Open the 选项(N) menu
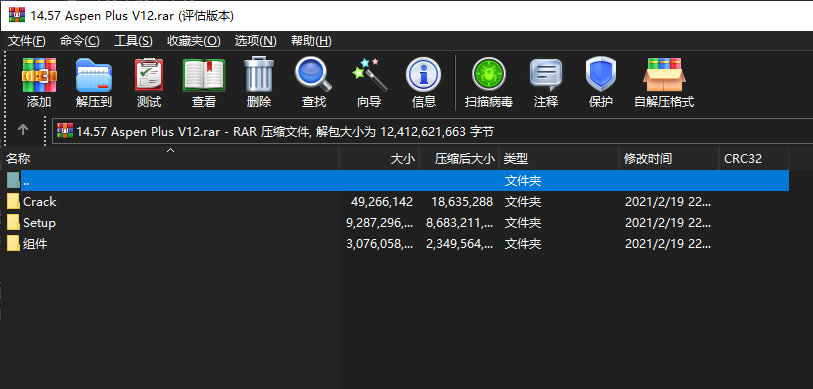Image resolution: width=813 pixels, height=389 pixels. coord(256,41)
